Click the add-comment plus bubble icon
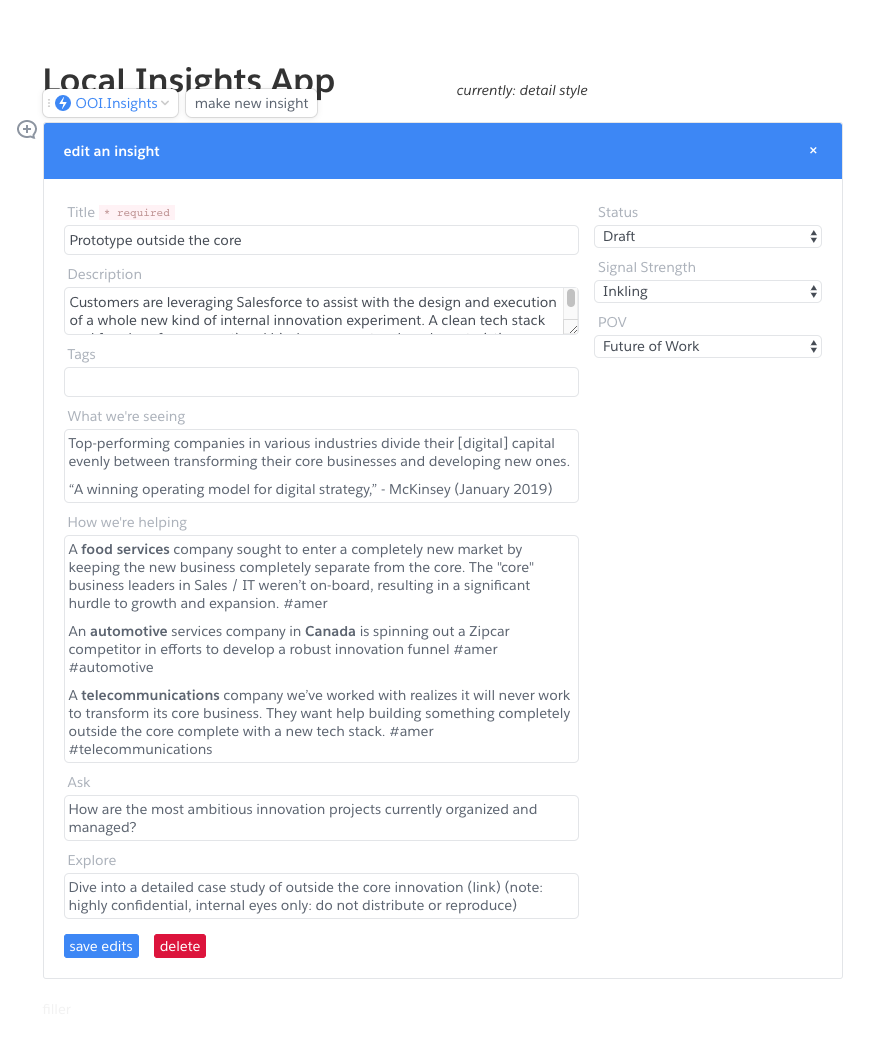 [x=28, y=129]
